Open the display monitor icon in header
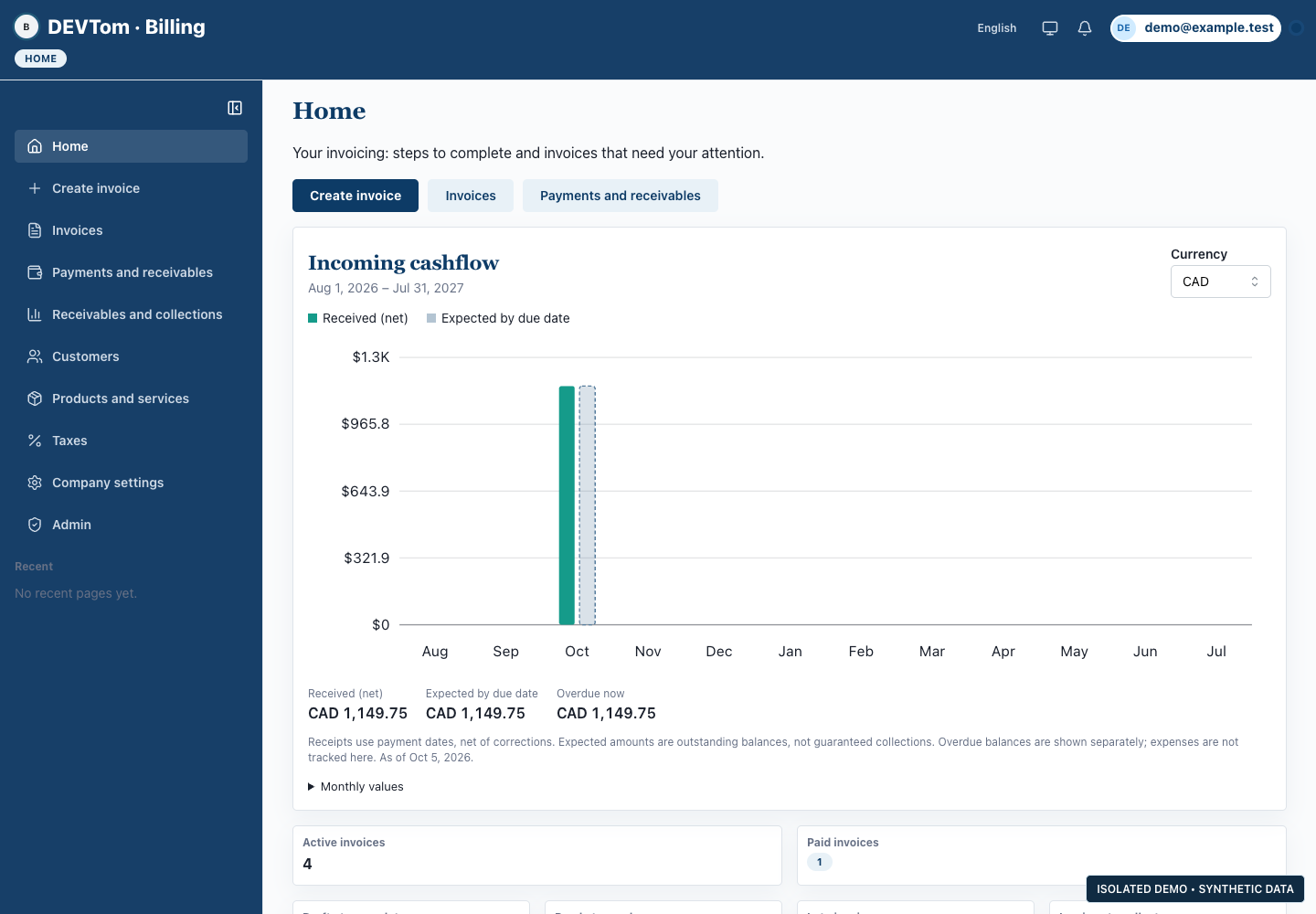 [x=1050, y=28]
